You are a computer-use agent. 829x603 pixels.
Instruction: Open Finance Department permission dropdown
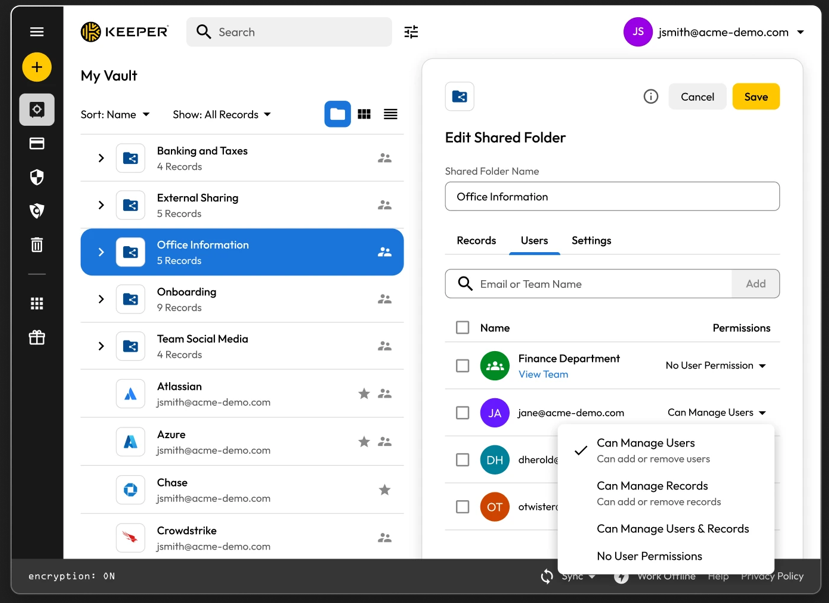click(x=716, y=366)
